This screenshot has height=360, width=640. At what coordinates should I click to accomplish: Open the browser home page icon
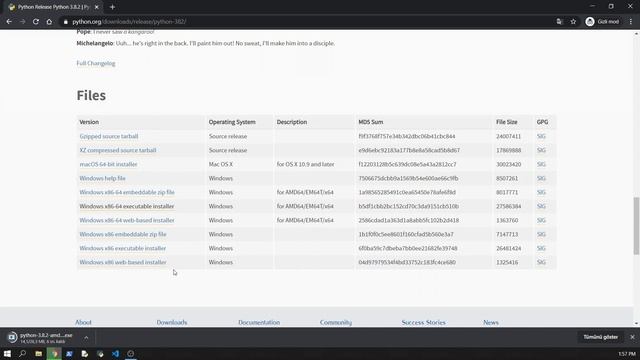49,22
